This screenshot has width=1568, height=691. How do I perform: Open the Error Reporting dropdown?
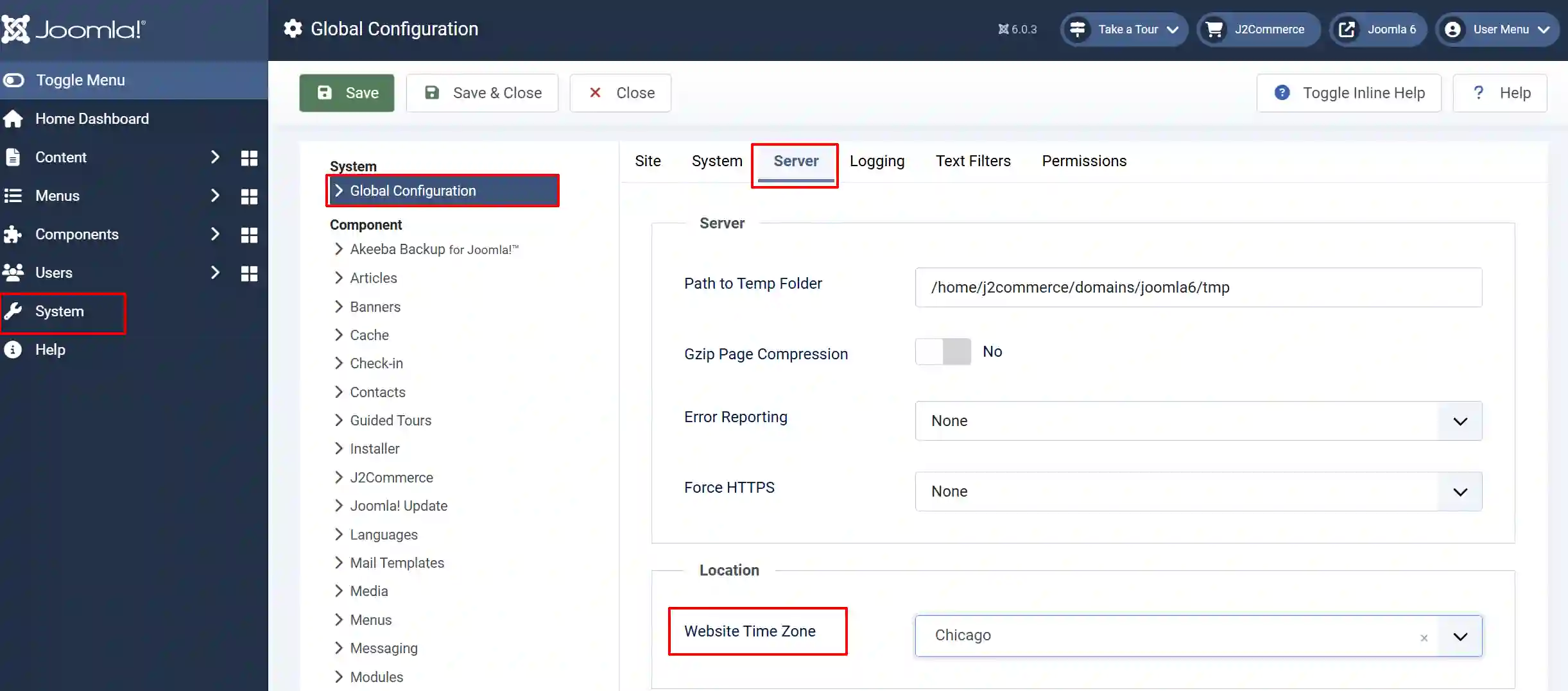coord(1198,421)
